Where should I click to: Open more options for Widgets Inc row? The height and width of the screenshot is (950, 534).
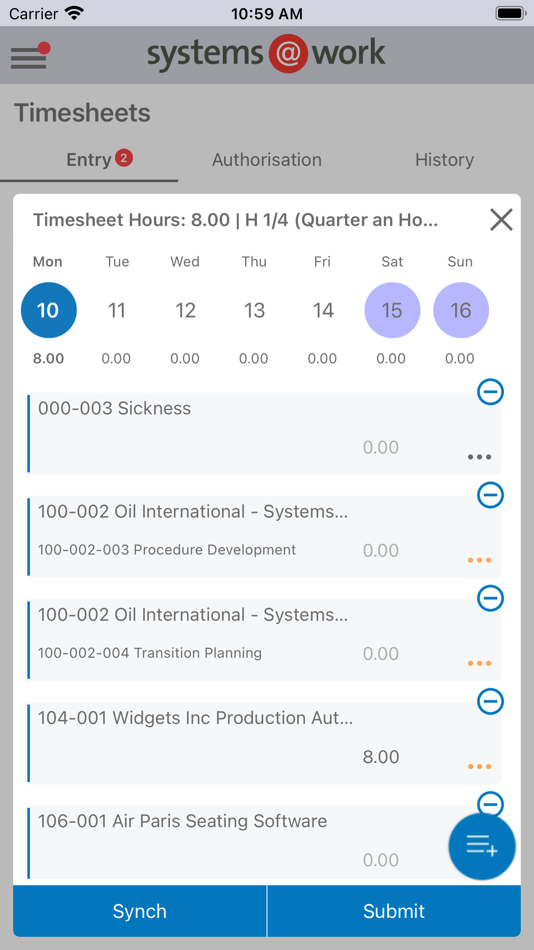click(x=479, y=766)
